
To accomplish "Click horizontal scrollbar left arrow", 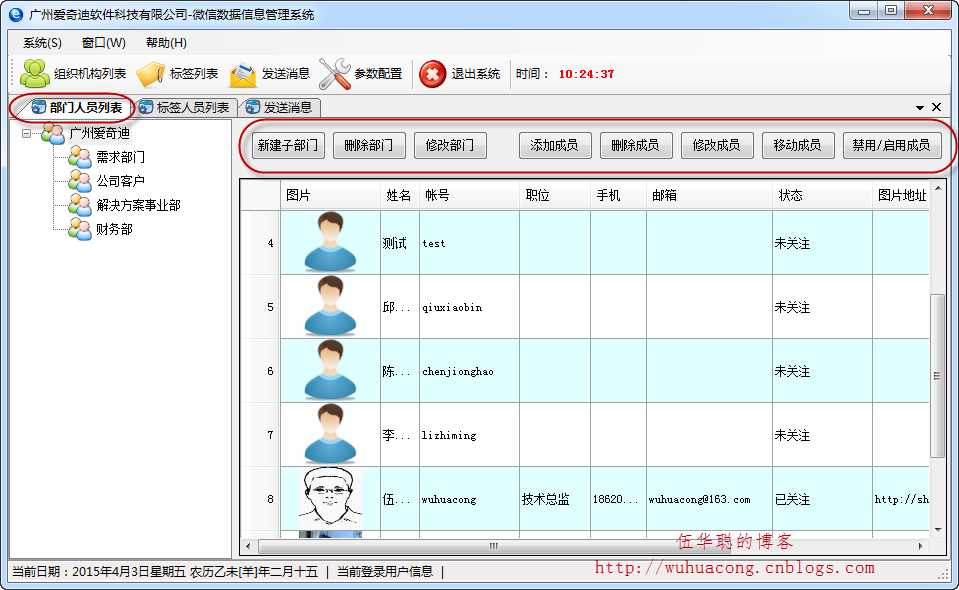I will (248, 546).
